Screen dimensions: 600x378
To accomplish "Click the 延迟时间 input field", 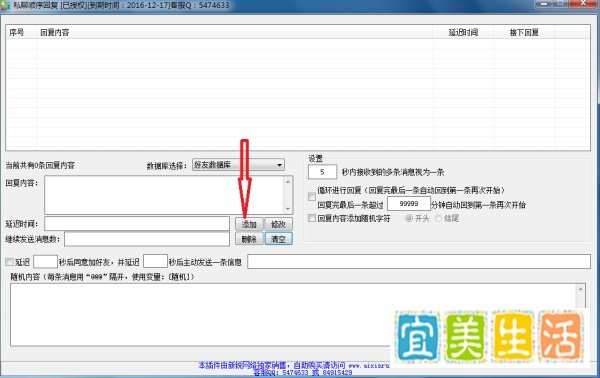I will click(137, 224).
